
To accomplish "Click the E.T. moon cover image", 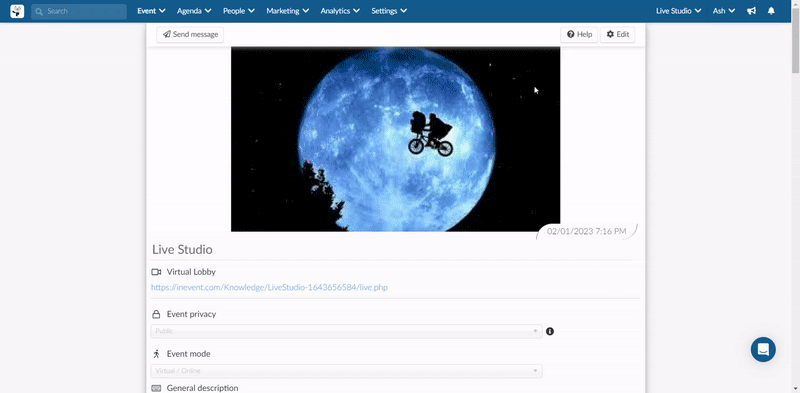I will (395, 139).
